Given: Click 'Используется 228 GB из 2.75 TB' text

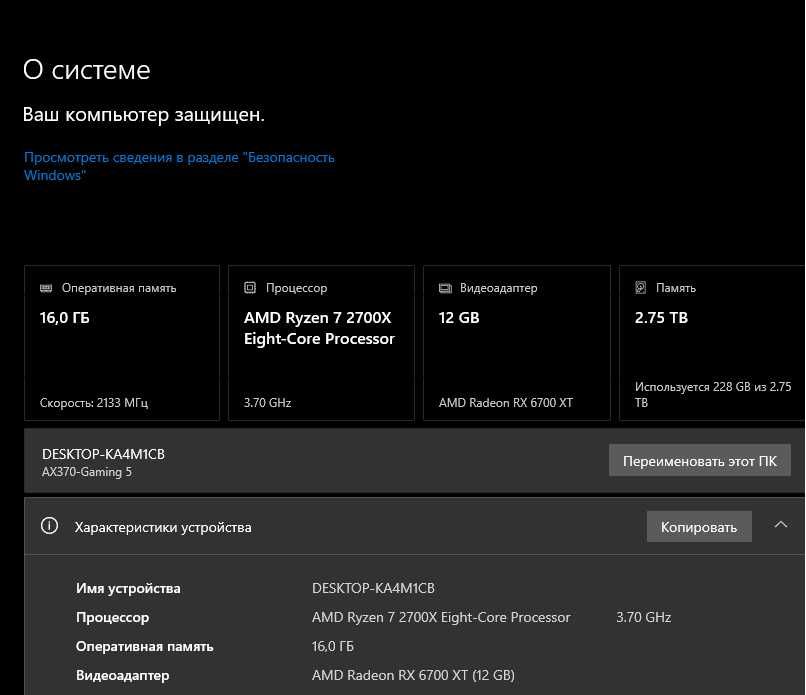Looking at the screenshot, I should click(x=713, y=394).
